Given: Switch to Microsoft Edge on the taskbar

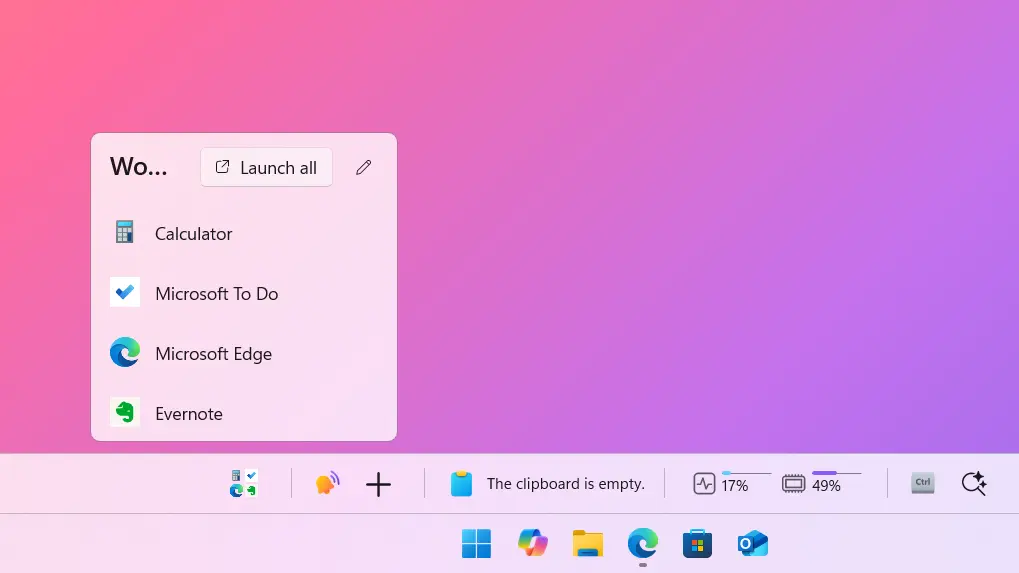Looking at the screenshot, I should pyautogui.click(x=643, y=543).
